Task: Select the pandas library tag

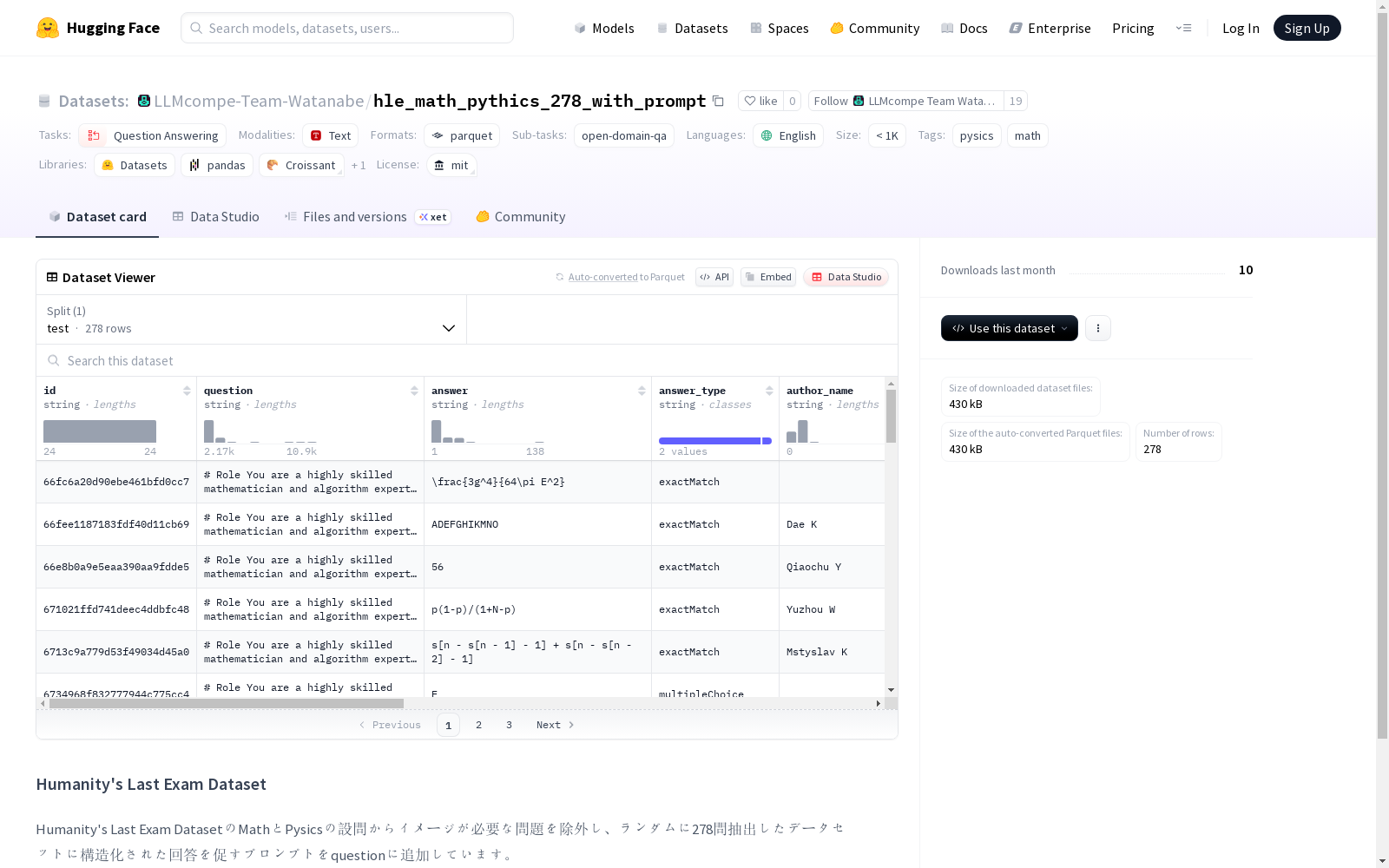Action: (x=217, y=165)
